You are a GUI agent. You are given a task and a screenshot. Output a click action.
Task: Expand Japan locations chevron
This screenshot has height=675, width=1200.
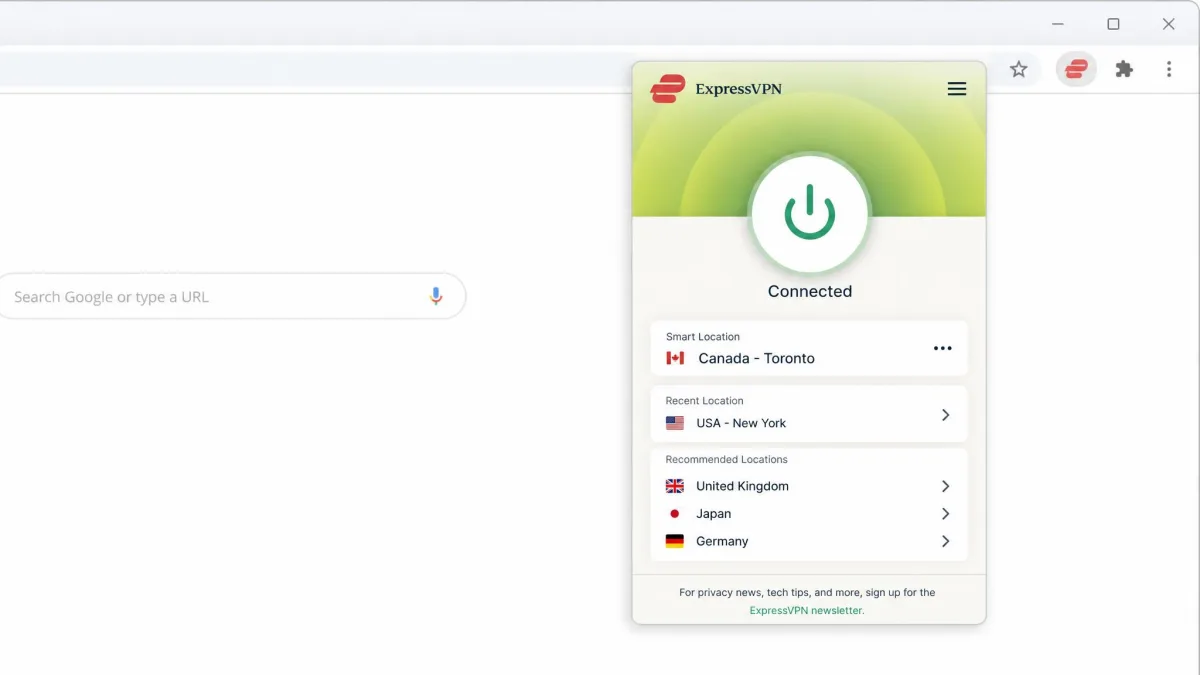tap(945, 514)
